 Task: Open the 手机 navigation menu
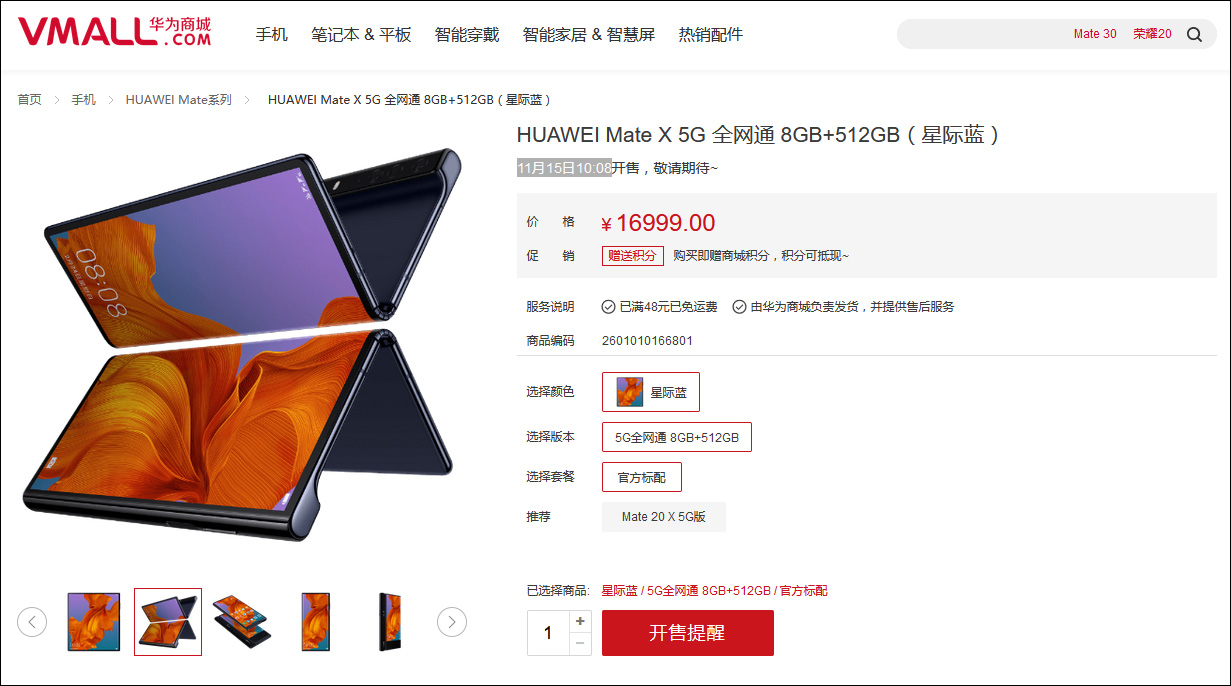tap(272, 34)
